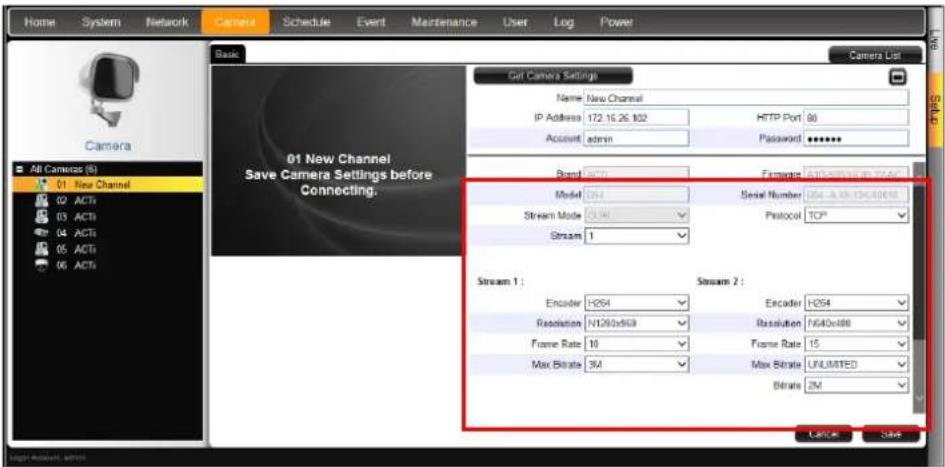Open Stream 1 Resolution dropdown
This screenshot has width=945, height=467.
(x=636, y=324)
